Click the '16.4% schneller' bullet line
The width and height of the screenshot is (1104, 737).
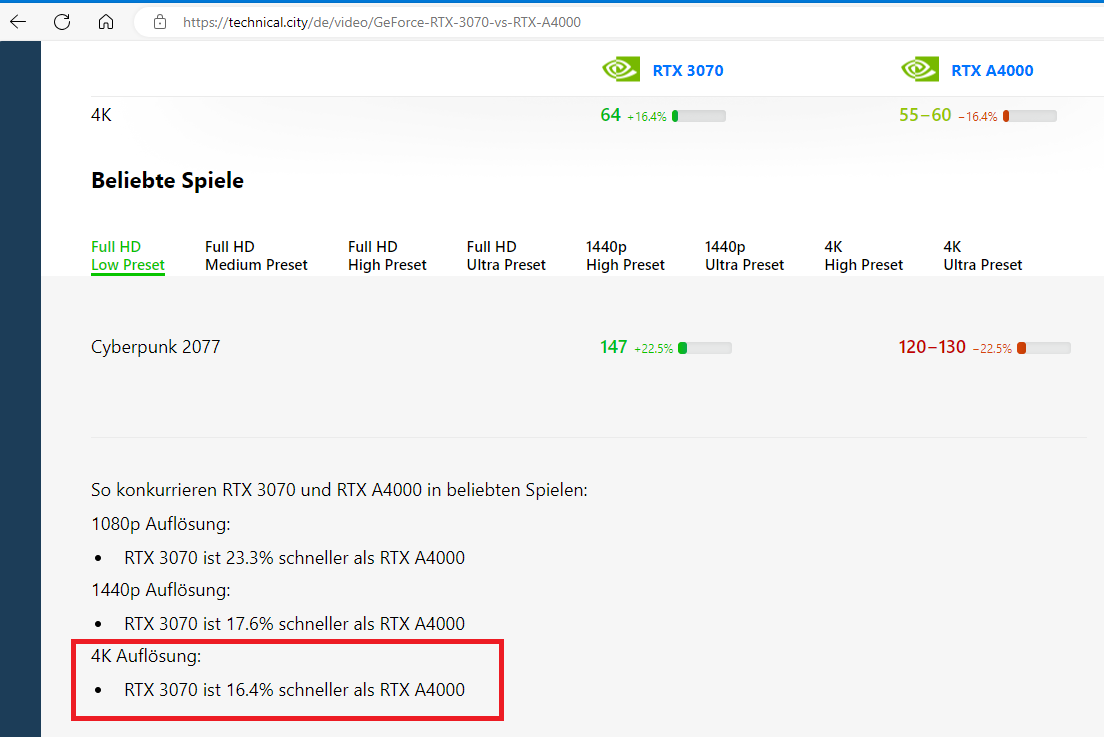coord(294,690)
